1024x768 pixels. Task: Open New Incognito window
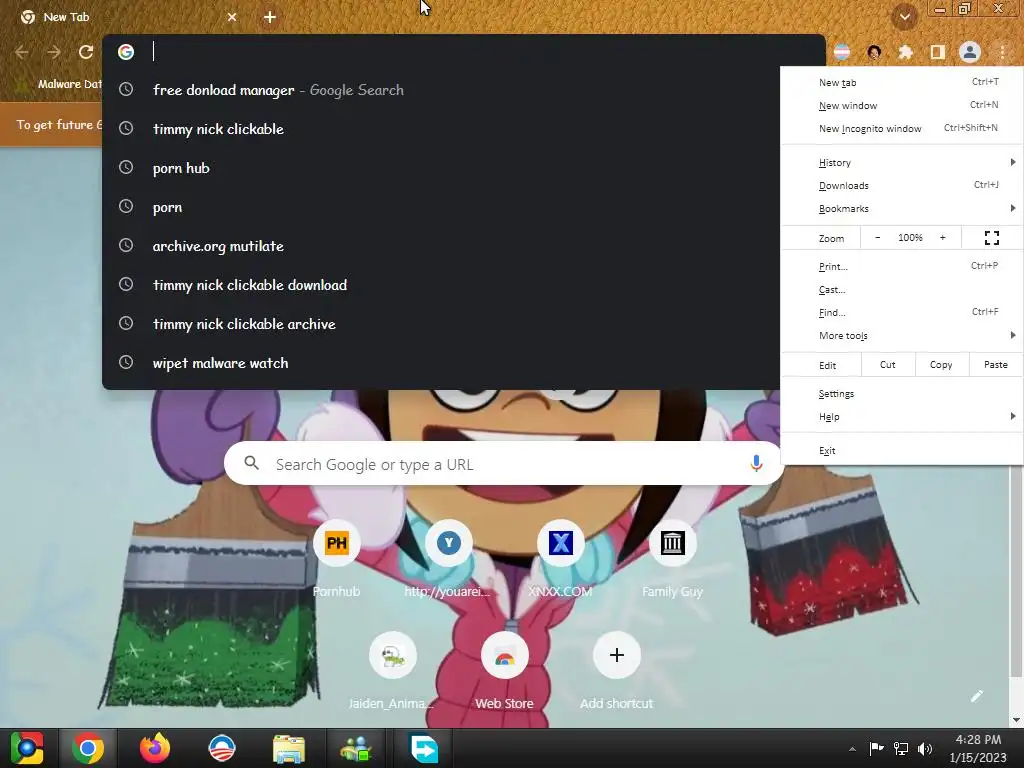click(x=902, y=128)
